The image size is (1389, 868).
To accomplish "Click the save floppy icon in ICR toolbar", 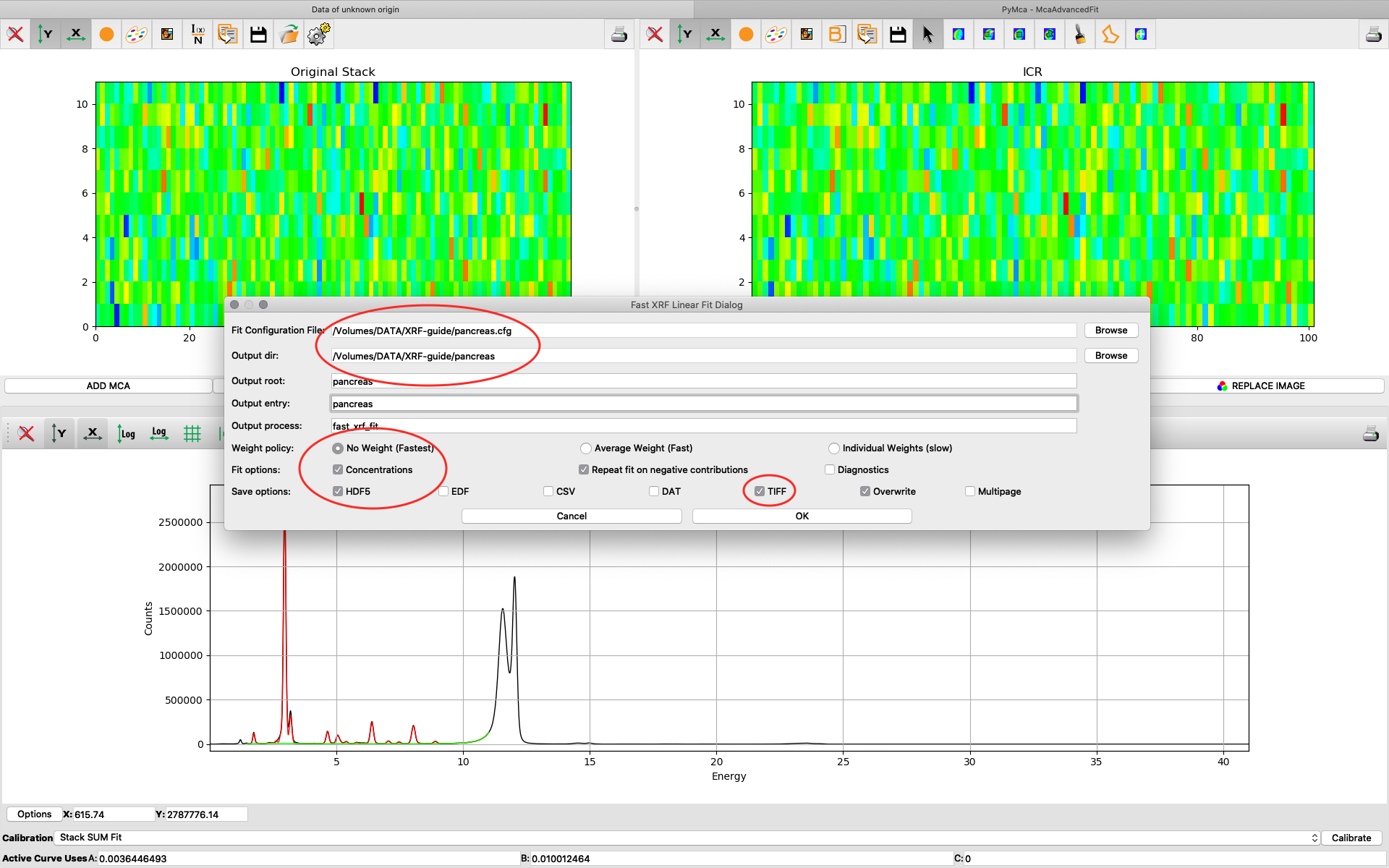I will coord(898,34).
